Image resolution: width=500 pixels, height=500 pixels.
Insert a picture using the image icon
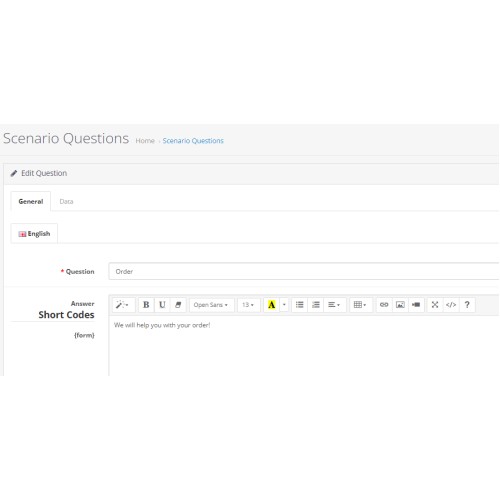(x=400, y=305)
